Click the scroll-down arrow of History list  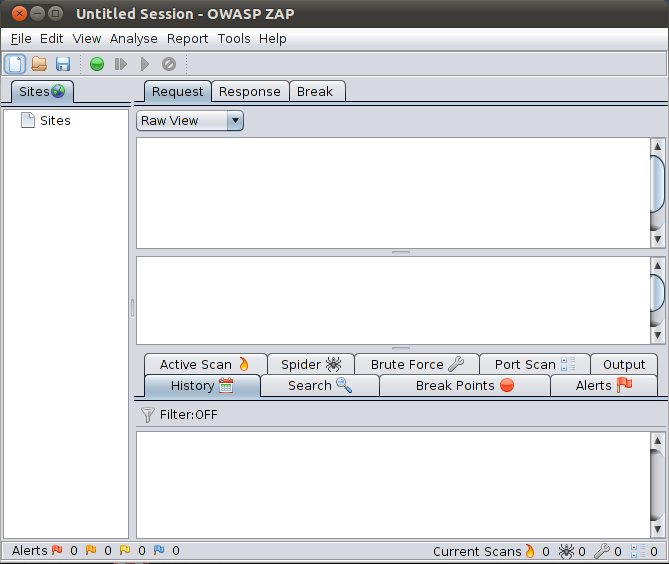657,529
